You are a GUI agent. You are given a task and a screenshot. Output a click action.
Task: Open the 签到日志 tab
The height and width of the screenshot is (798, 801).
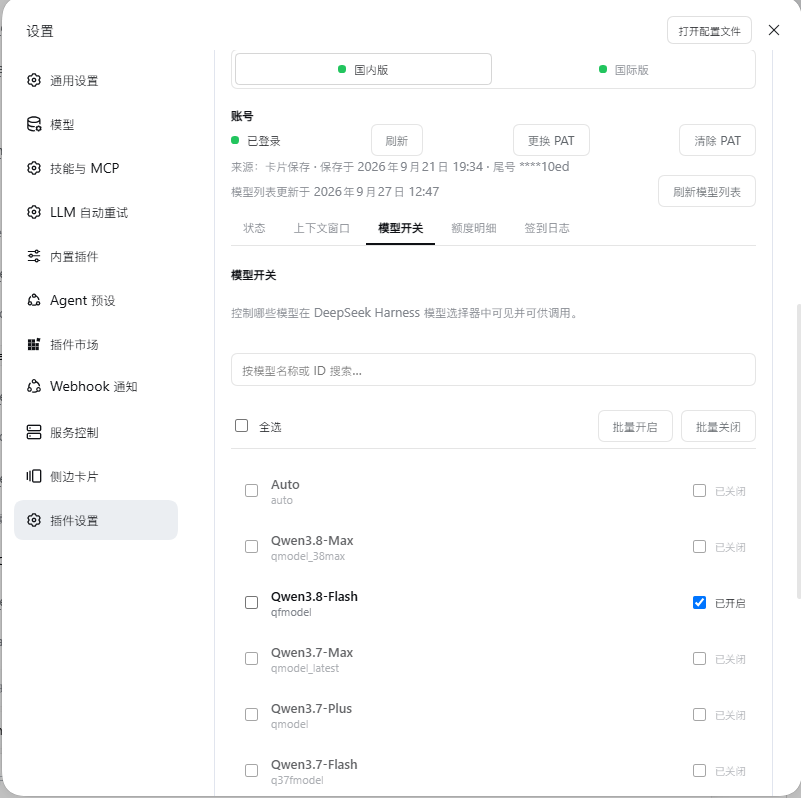tap(547, 228)
